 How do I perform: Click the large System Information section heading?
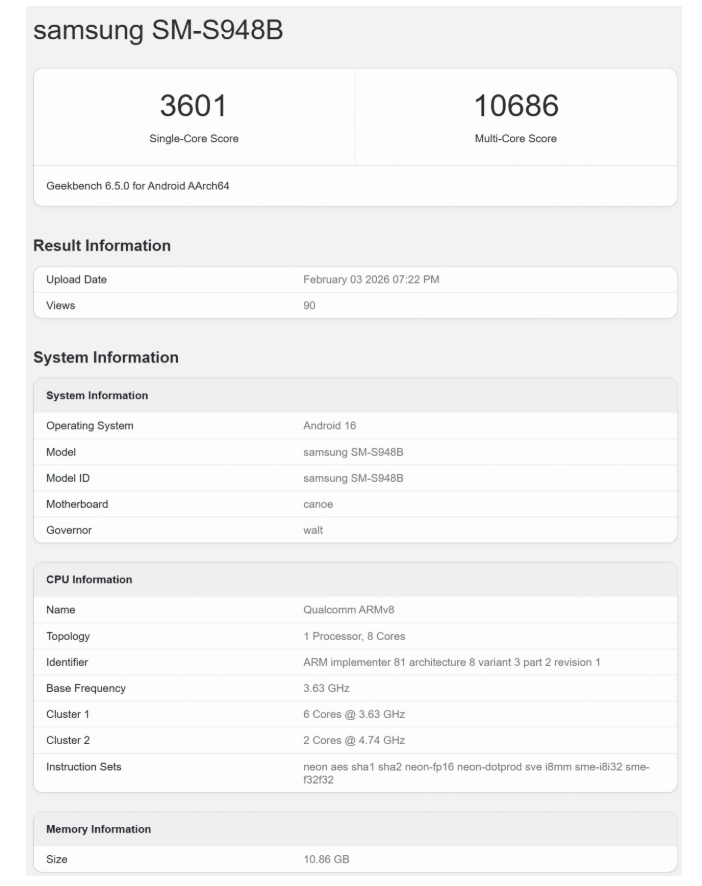click(106, 357)
